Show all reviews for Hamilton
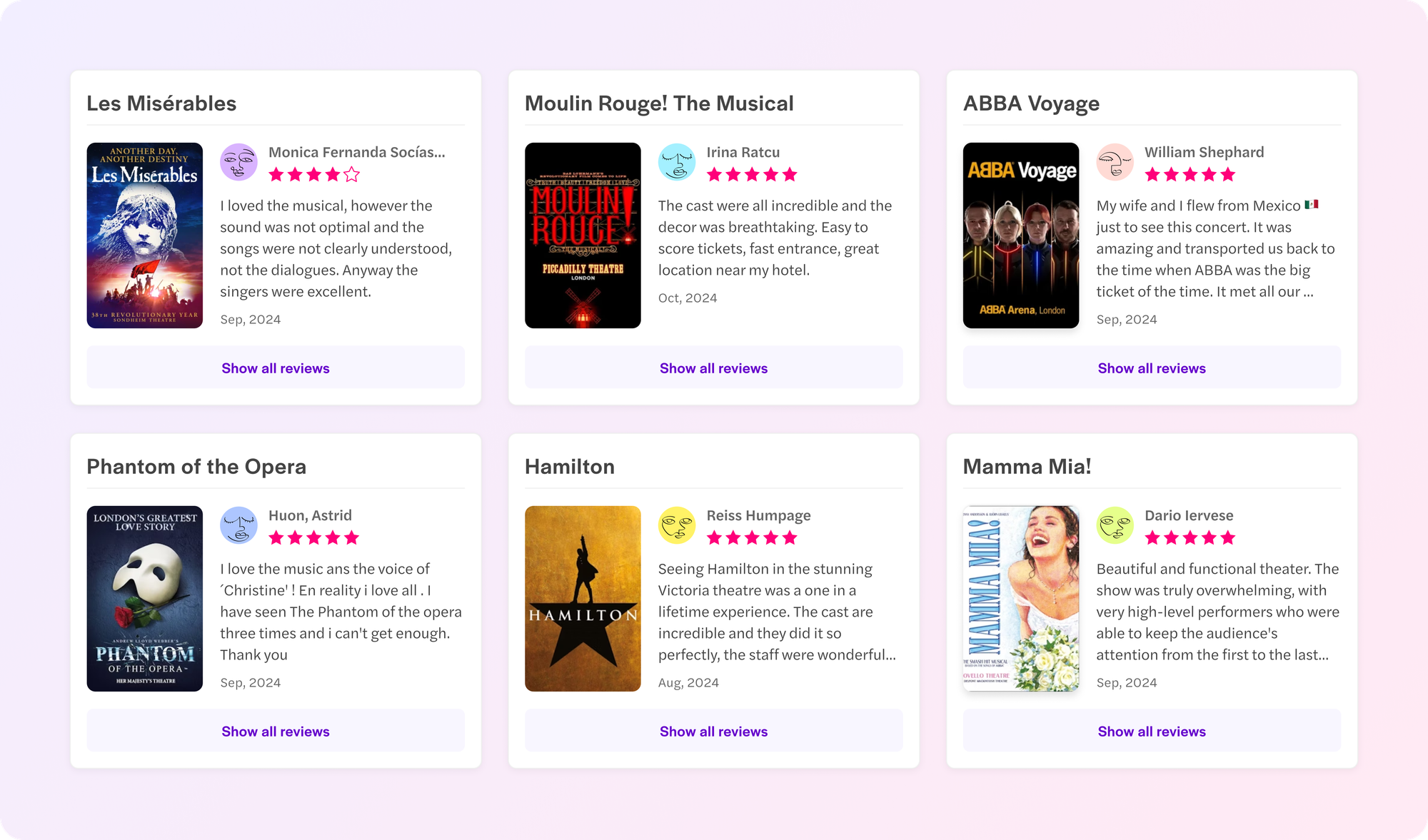This screenshot has width=1428, height=840. tap(713, 731)
